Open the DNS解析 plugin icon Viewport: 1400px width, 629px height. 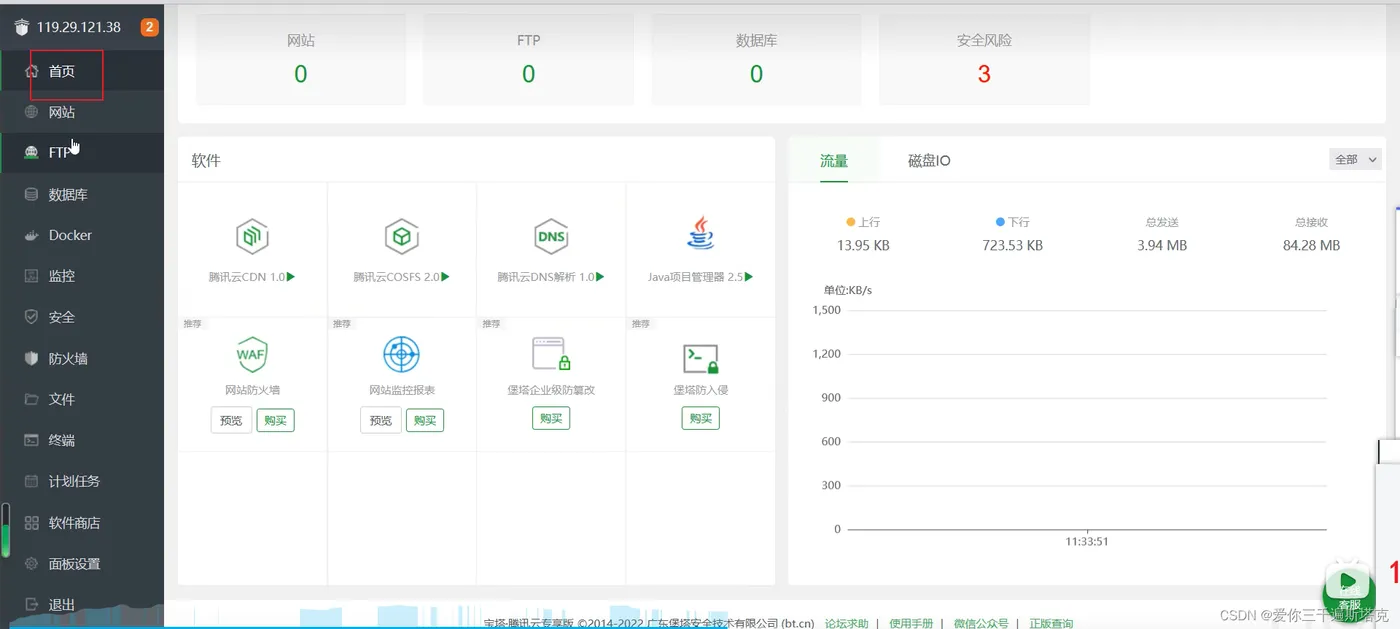pyautogui.click(x=551, y=237)
